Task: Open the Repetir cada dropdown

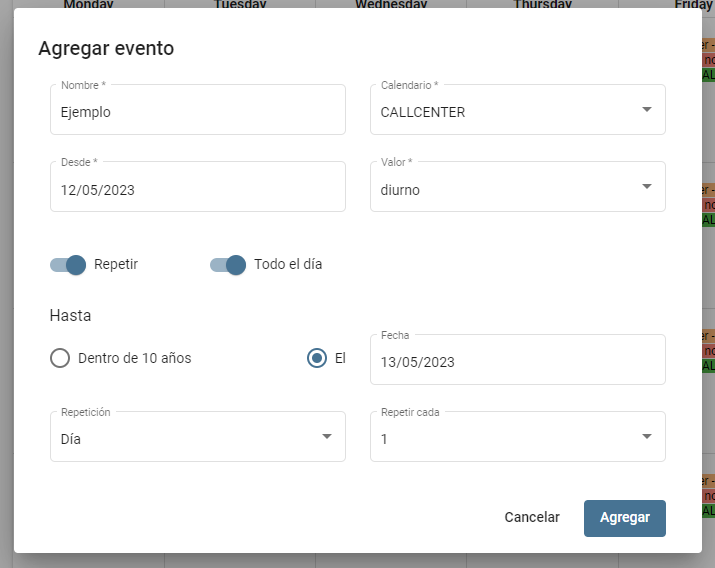Action: click(x=518, y=437)
